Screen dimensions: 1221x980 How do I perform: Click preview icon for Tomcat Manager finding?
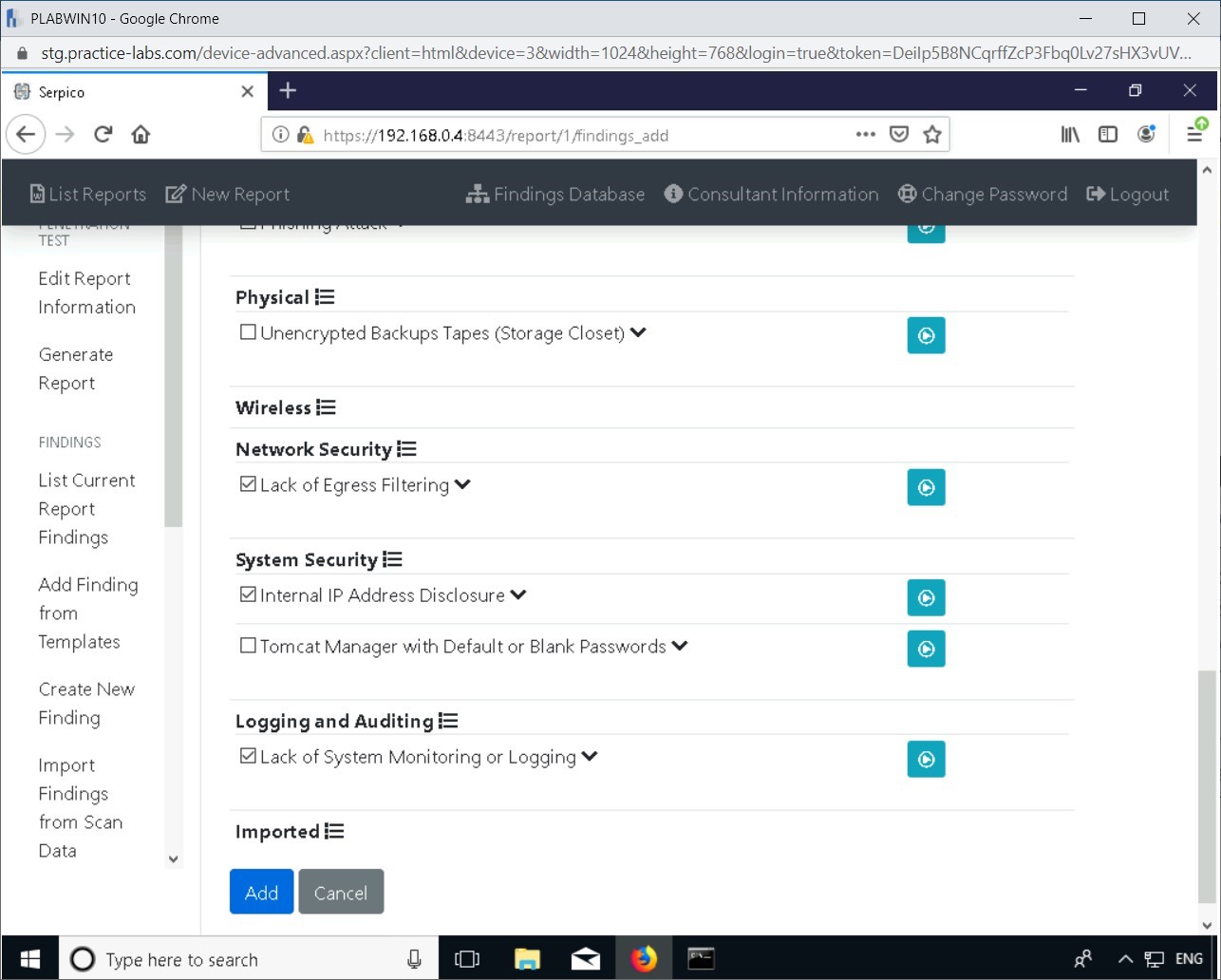[926, 649]
